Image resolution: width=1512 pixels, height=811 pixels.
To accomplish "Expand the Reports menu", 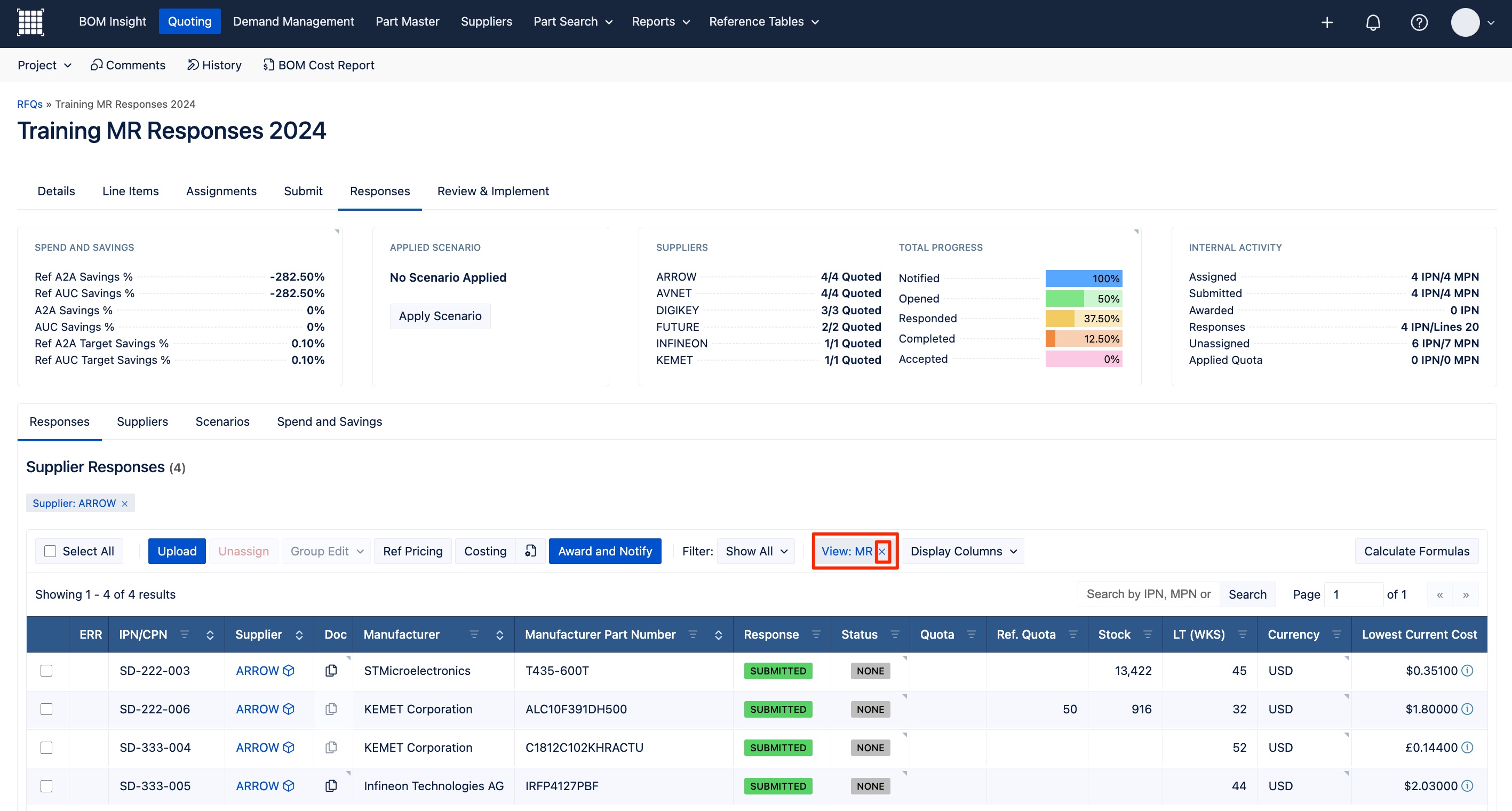I will (x=661, y=22).
